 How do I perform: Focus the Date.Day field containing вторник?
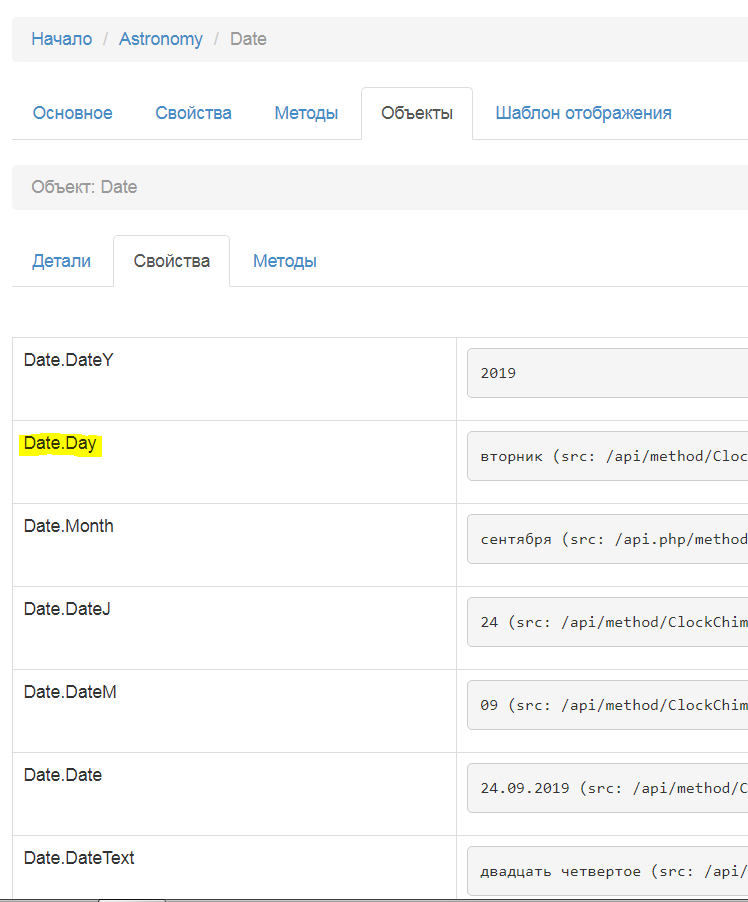607,456
